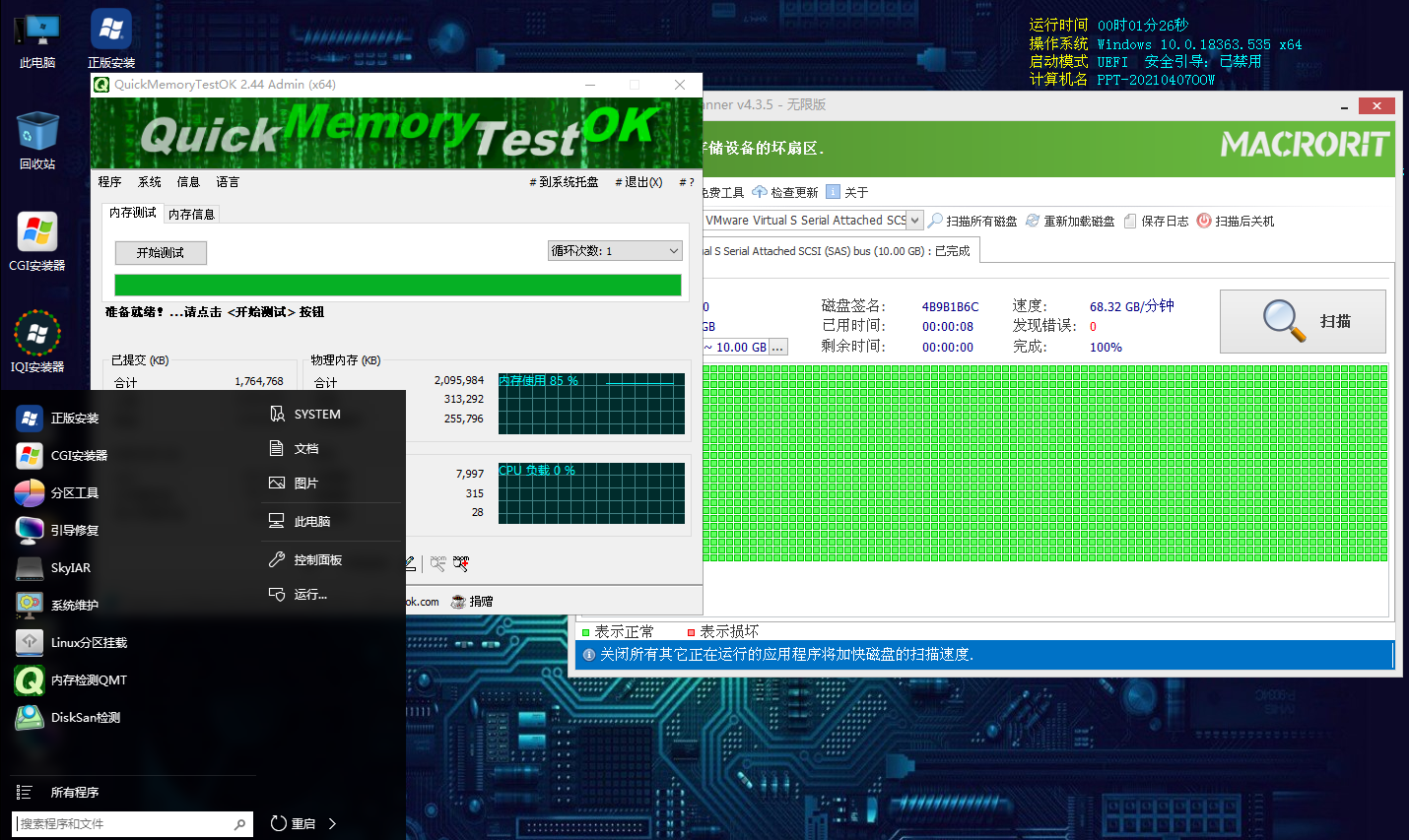Click info status bar message in Macrorit
1409x840 pixels.
pyautogui.click(x=983, y=654)
